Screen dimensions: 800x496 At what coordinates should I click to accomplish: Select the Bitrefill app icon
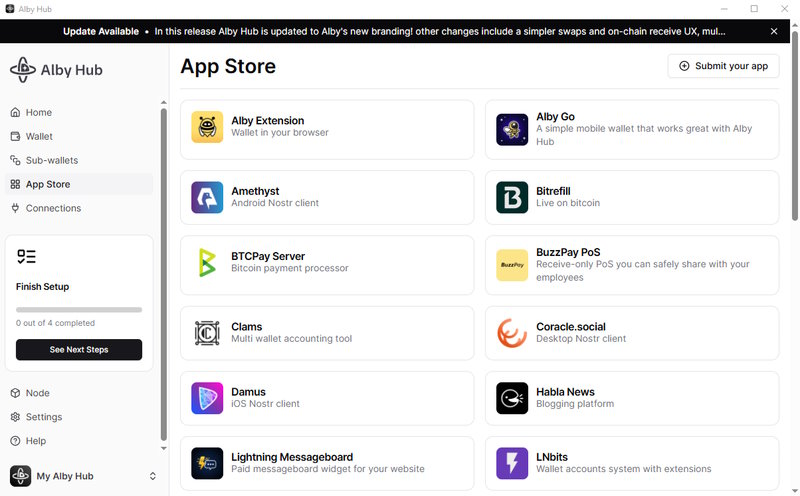(x=512, y=197)
